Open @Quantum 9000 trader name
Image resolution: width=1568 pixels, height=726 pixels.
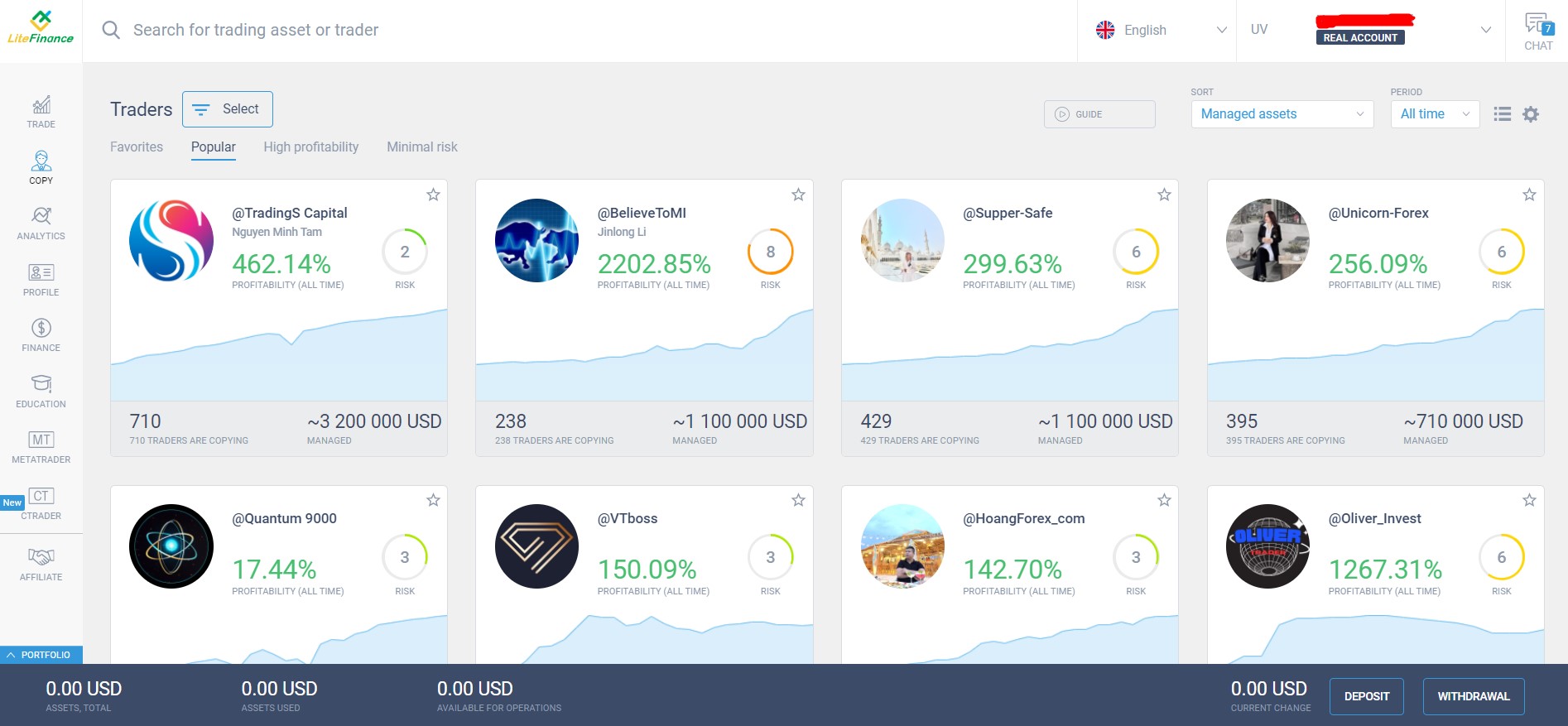[x=284, y=518]
